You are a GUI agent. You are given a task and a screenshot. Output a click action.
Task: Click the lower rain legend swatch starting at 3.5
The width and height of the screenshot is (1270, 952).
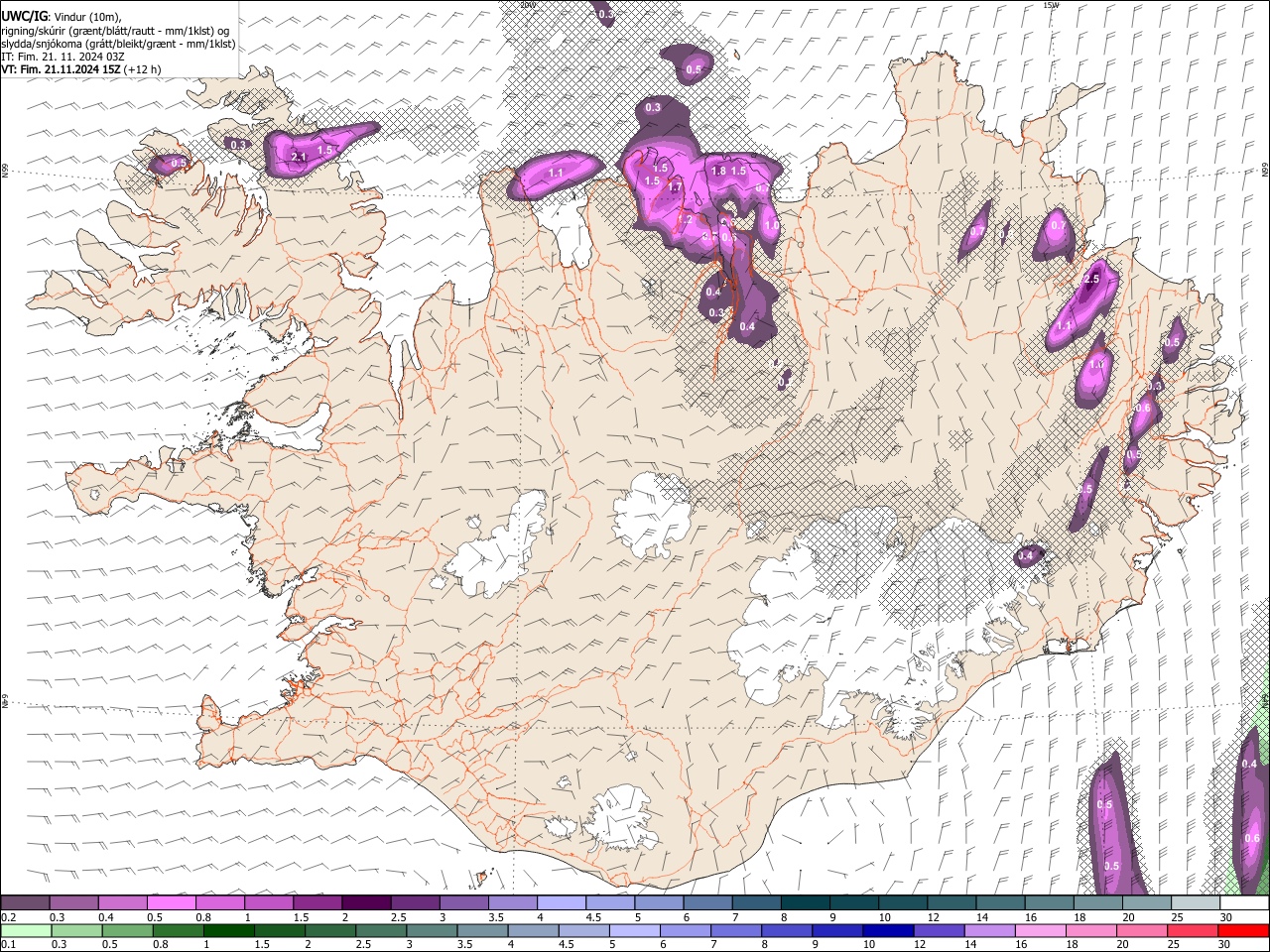point(482,930)
